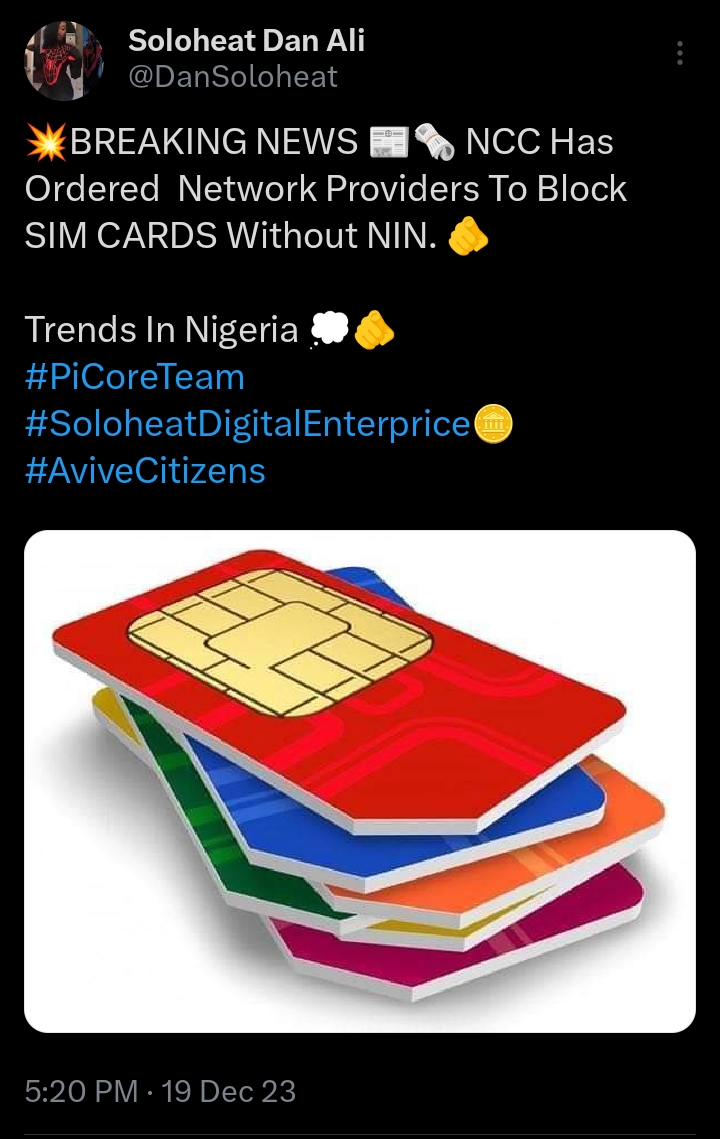Open the three-dot more options menu
Viewport: 720px width, 1139px height.
pos(679,53)
